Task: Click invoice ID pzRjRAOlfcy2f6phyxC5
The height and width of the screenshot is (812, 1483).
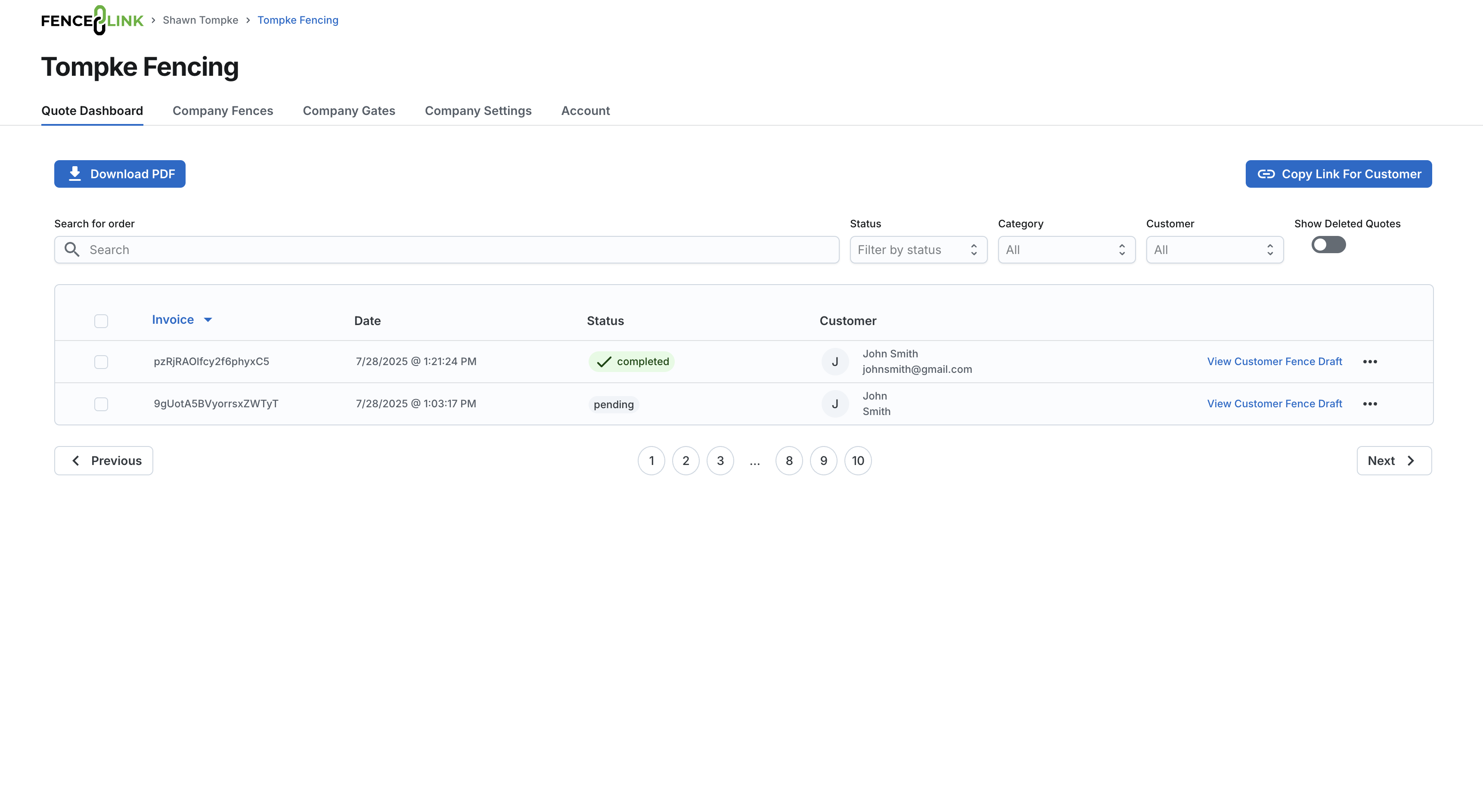Action: 211,362
